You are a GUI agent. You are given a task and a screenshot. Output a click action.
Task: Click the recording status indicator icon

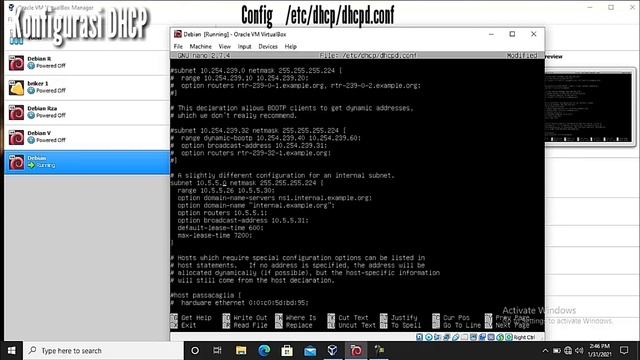pos(482,337)
